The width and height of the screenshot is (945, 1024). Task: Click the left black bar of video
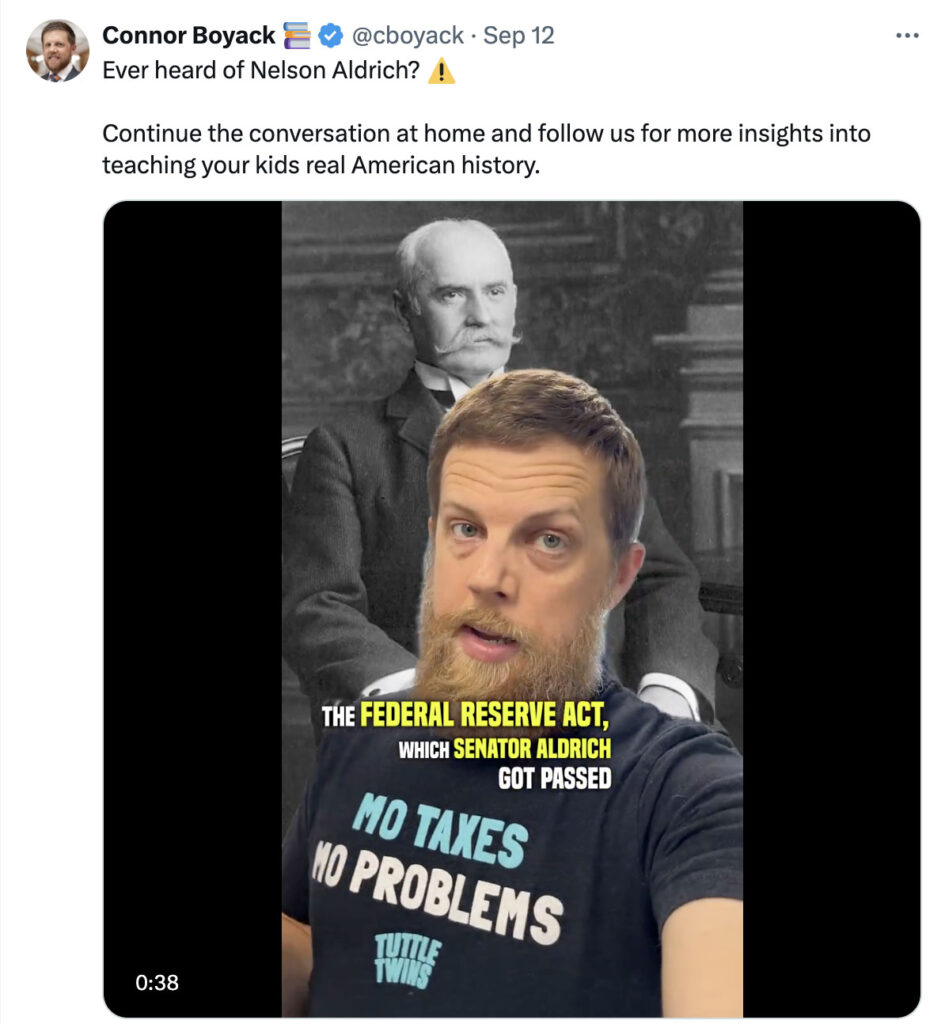point(192,600)
